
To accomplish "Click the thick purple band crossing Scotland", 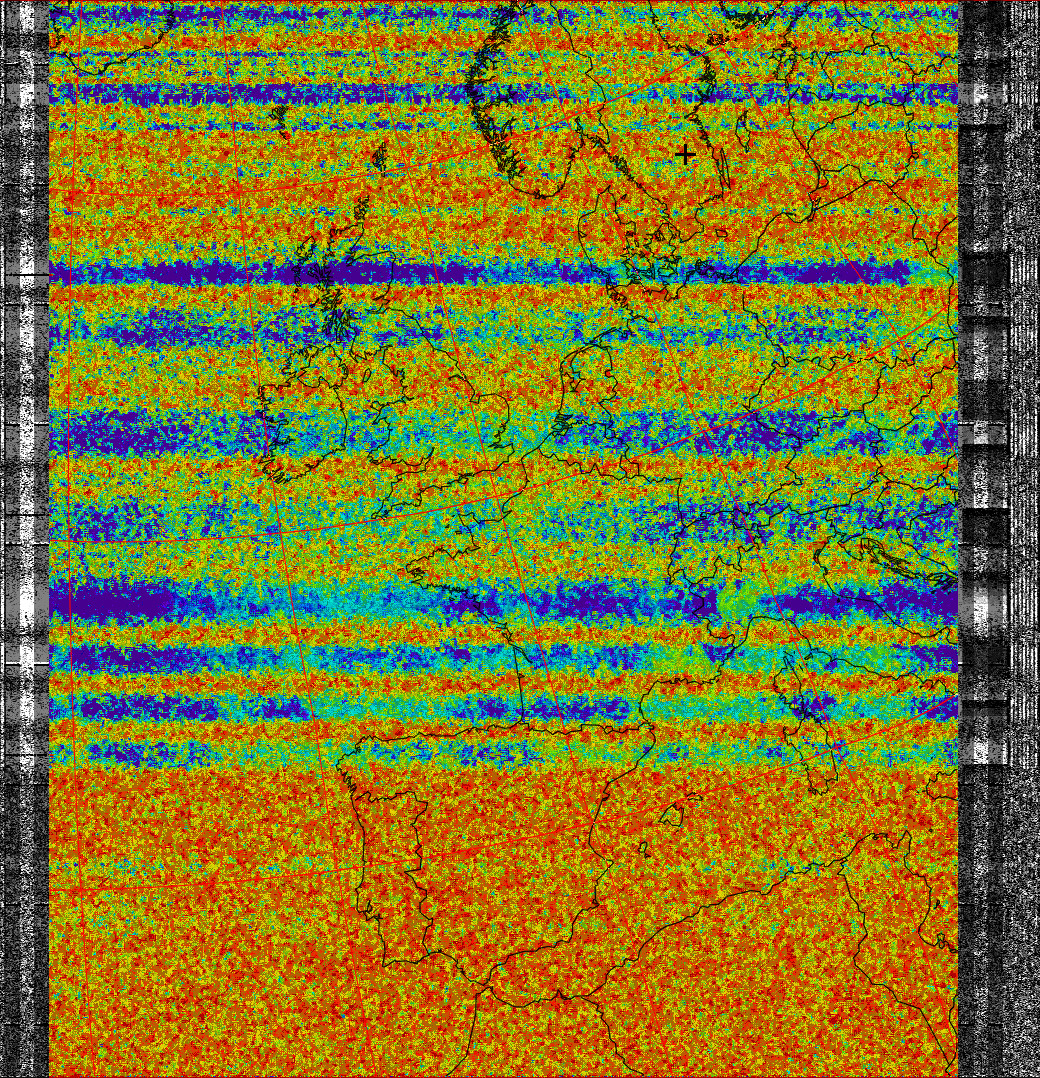I will click(330, 273).
